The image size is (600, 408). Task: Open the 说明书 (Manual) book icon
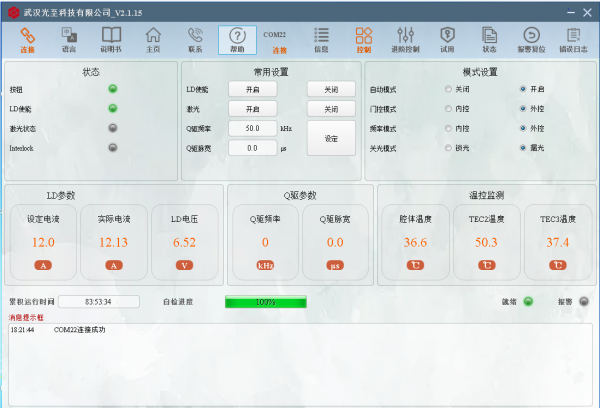click(110, 40)
